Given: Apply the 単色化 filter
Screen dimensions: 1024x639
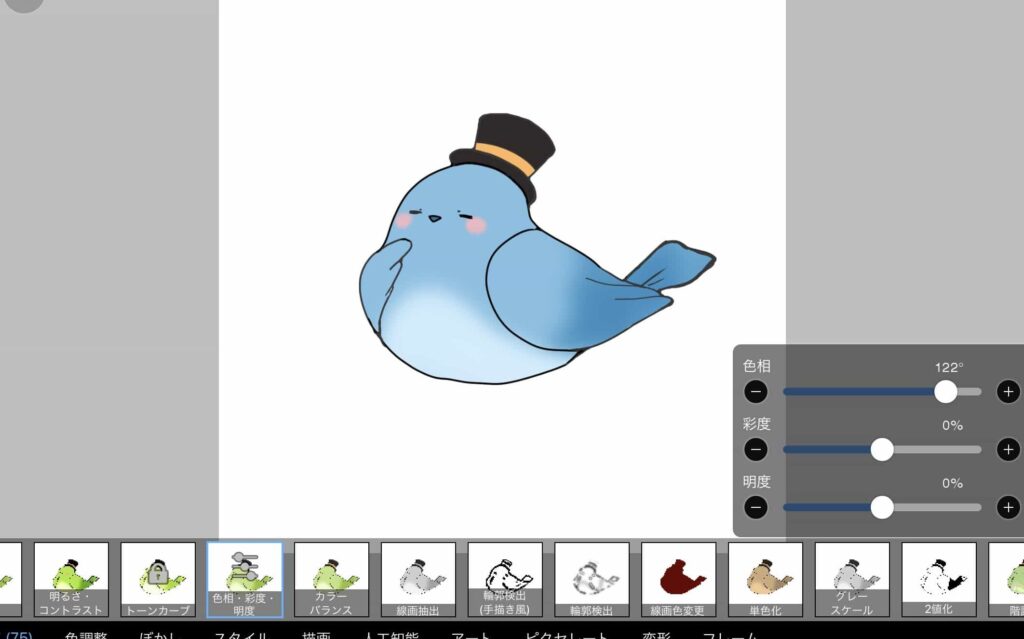Looking at the screenshot, I should click(765, 579).
